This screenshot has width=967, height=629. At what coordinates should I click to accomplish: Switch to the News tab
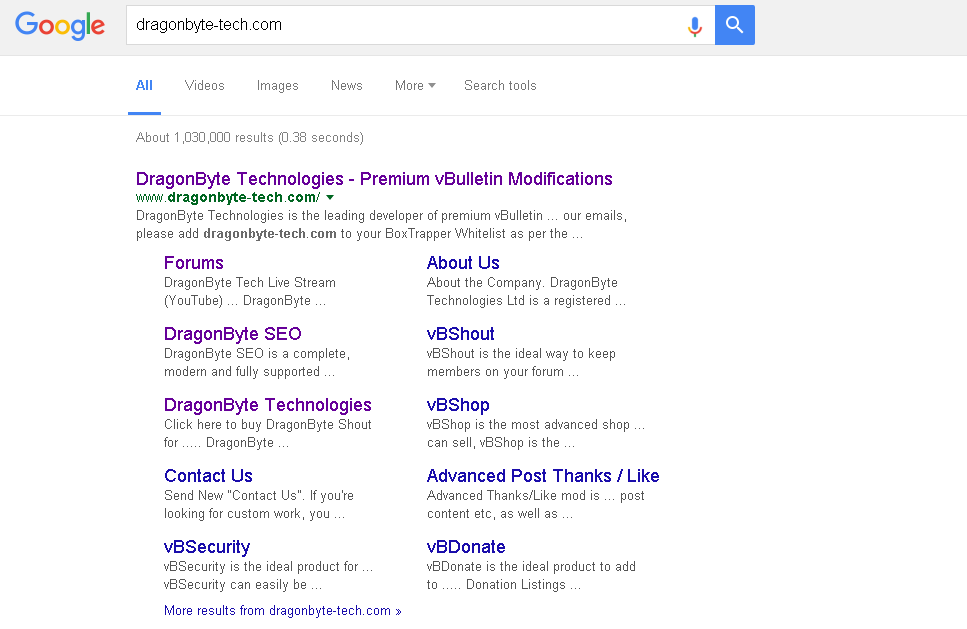click(x=347, y=86)
